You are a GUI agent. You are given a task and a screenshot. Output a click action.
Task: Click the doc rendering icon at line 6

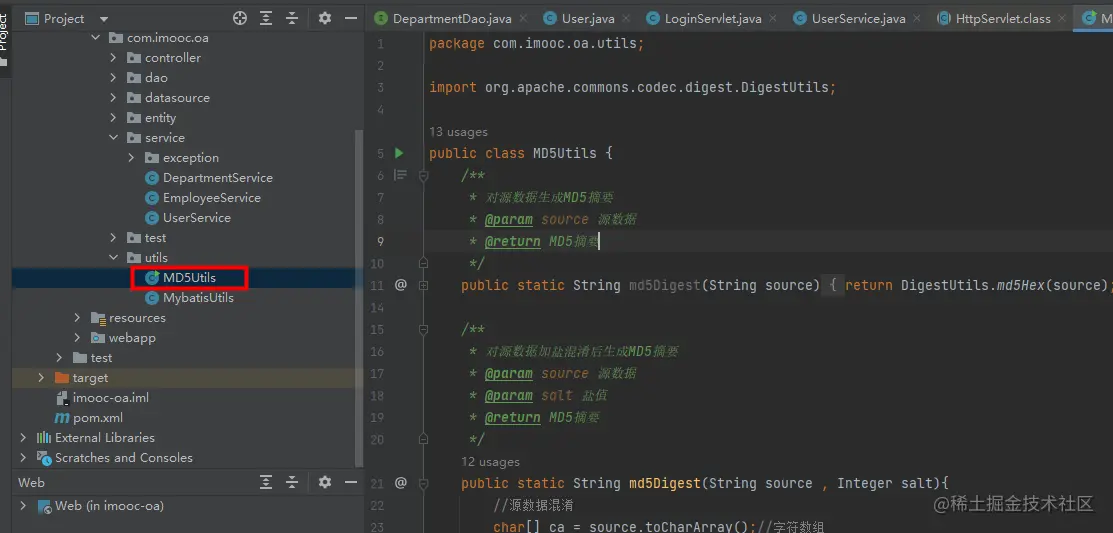coord(400,175)
